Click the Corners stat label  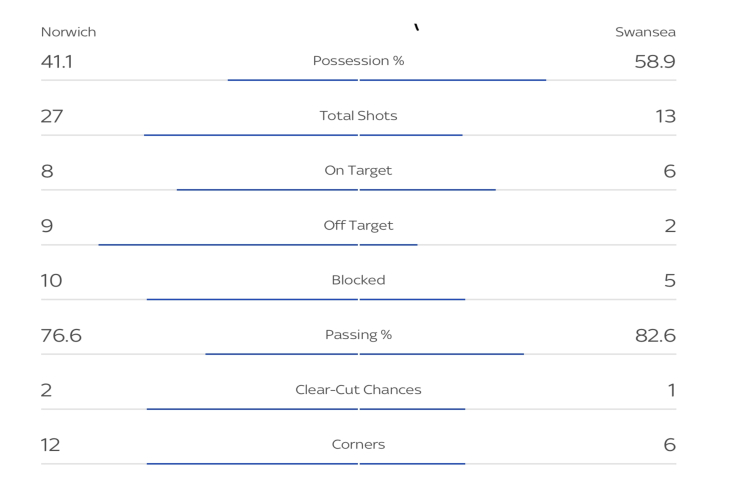tap(358, 445)
